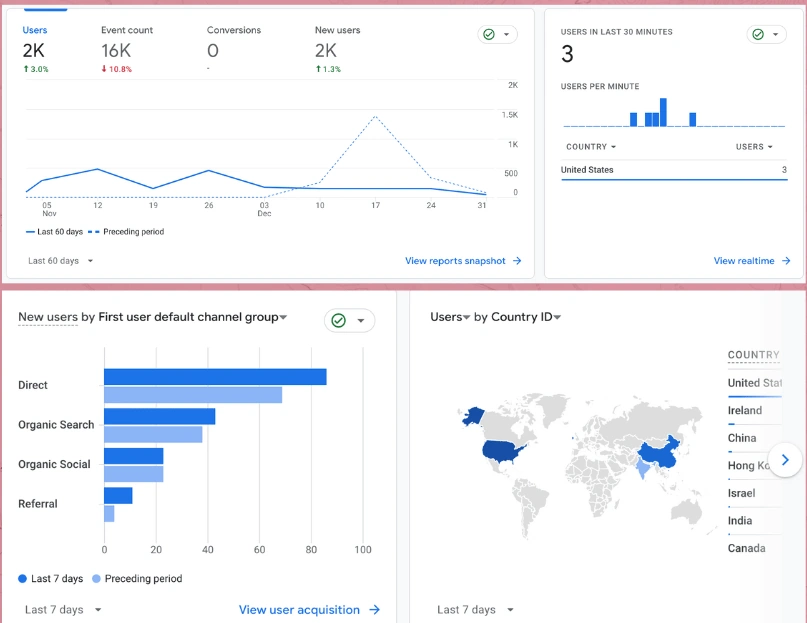Click the arrow icon beside View reports snapshot
Viewport: 807px width, 623px height.
pos(517,261)
